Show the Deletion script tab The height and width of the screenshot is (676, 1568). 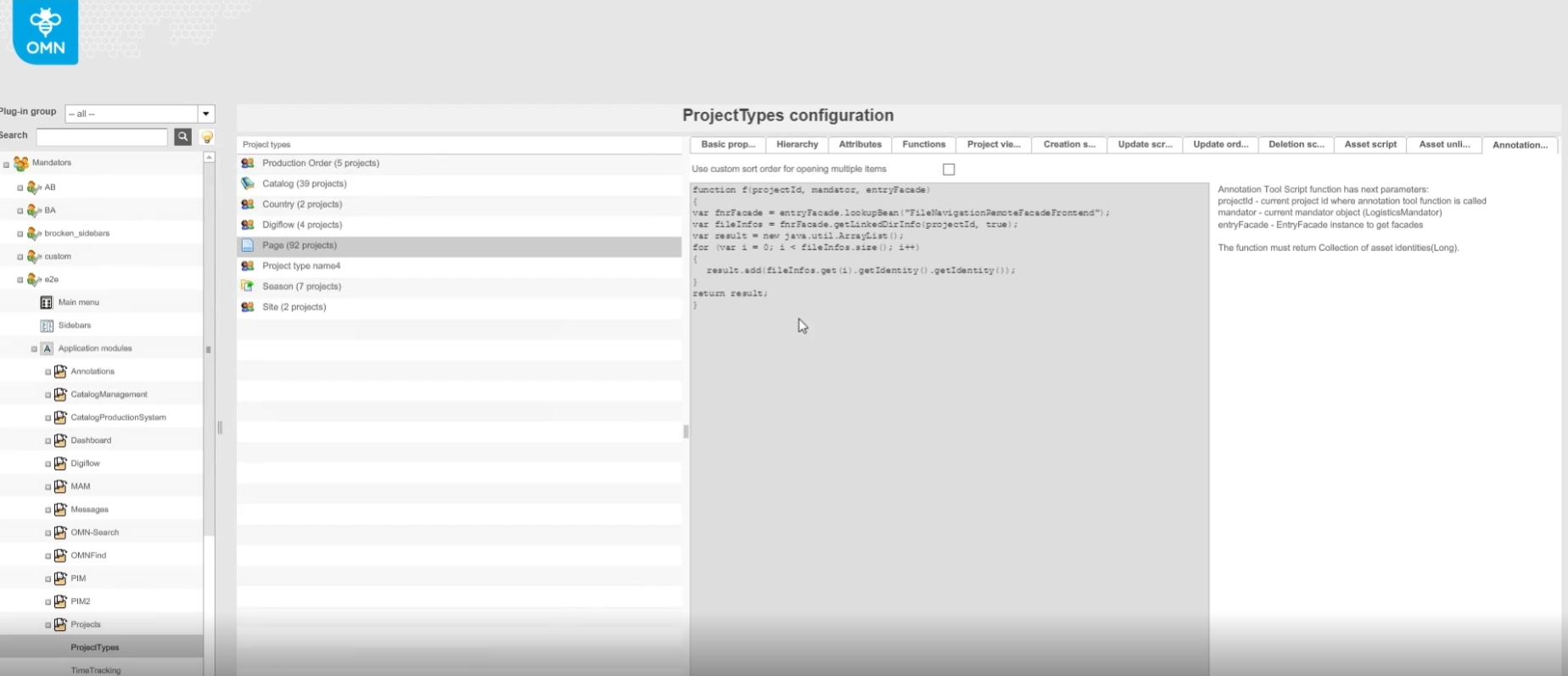tap(1296, 144)
